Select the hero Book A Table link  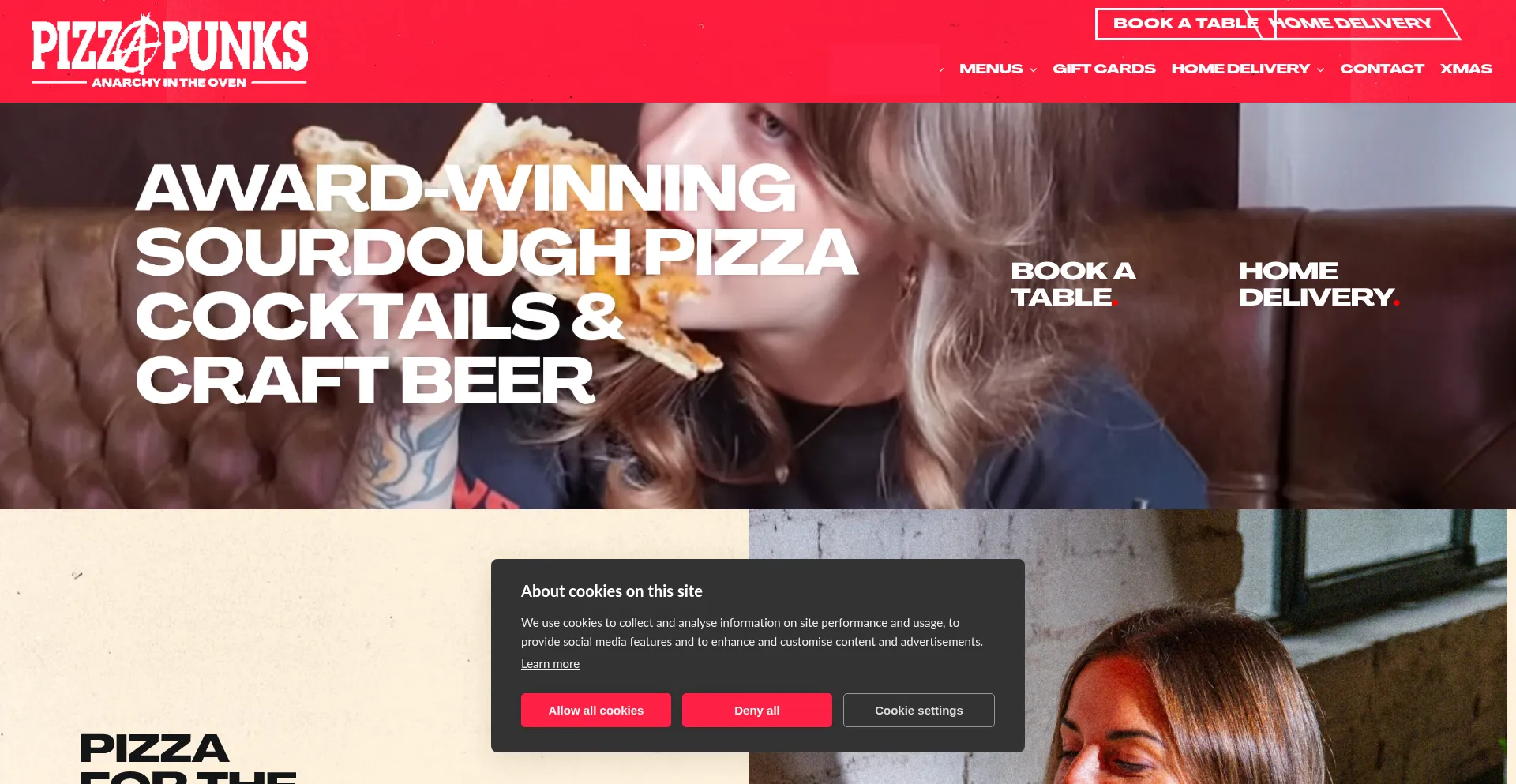click(1073, 284)
